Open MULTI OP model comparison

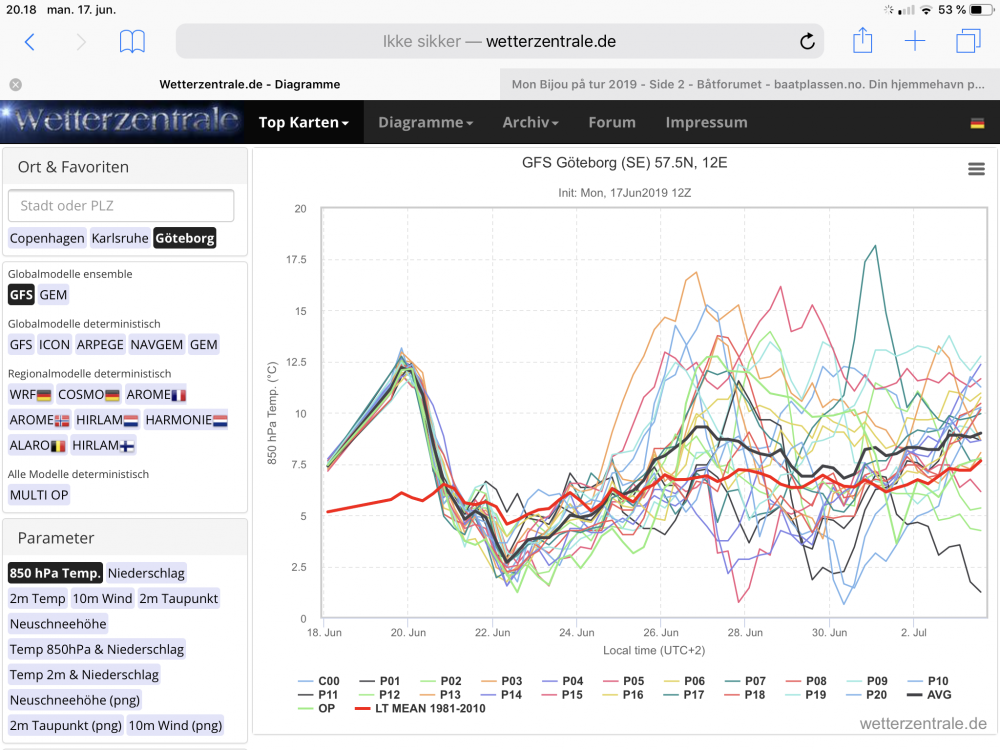pyautogui.click(x=39, y=495)
